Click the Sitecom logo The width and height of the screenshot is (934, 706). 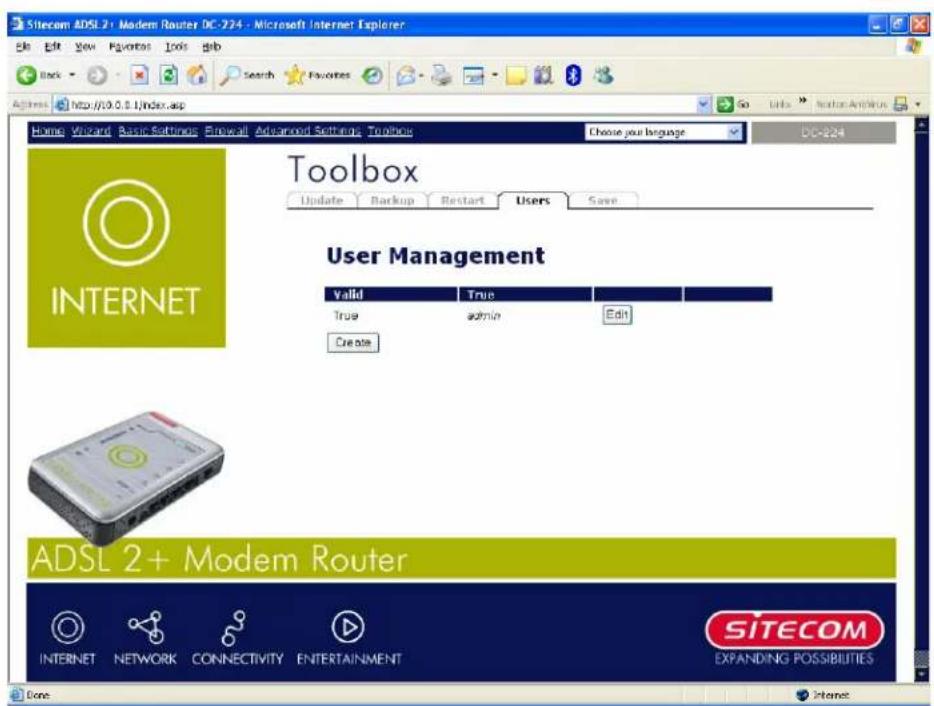[x=795, y=630]
